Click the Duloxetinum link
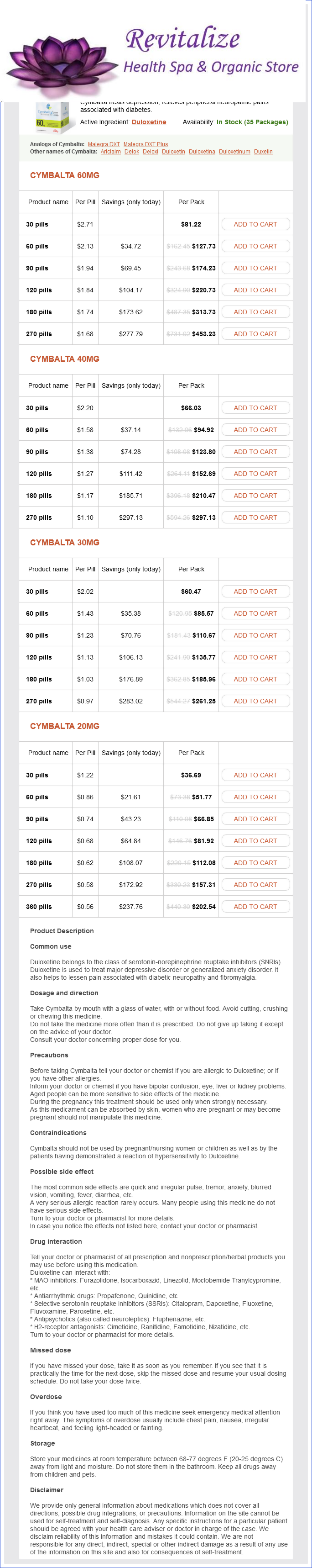 pyautogui.click(x=234, y=152)
